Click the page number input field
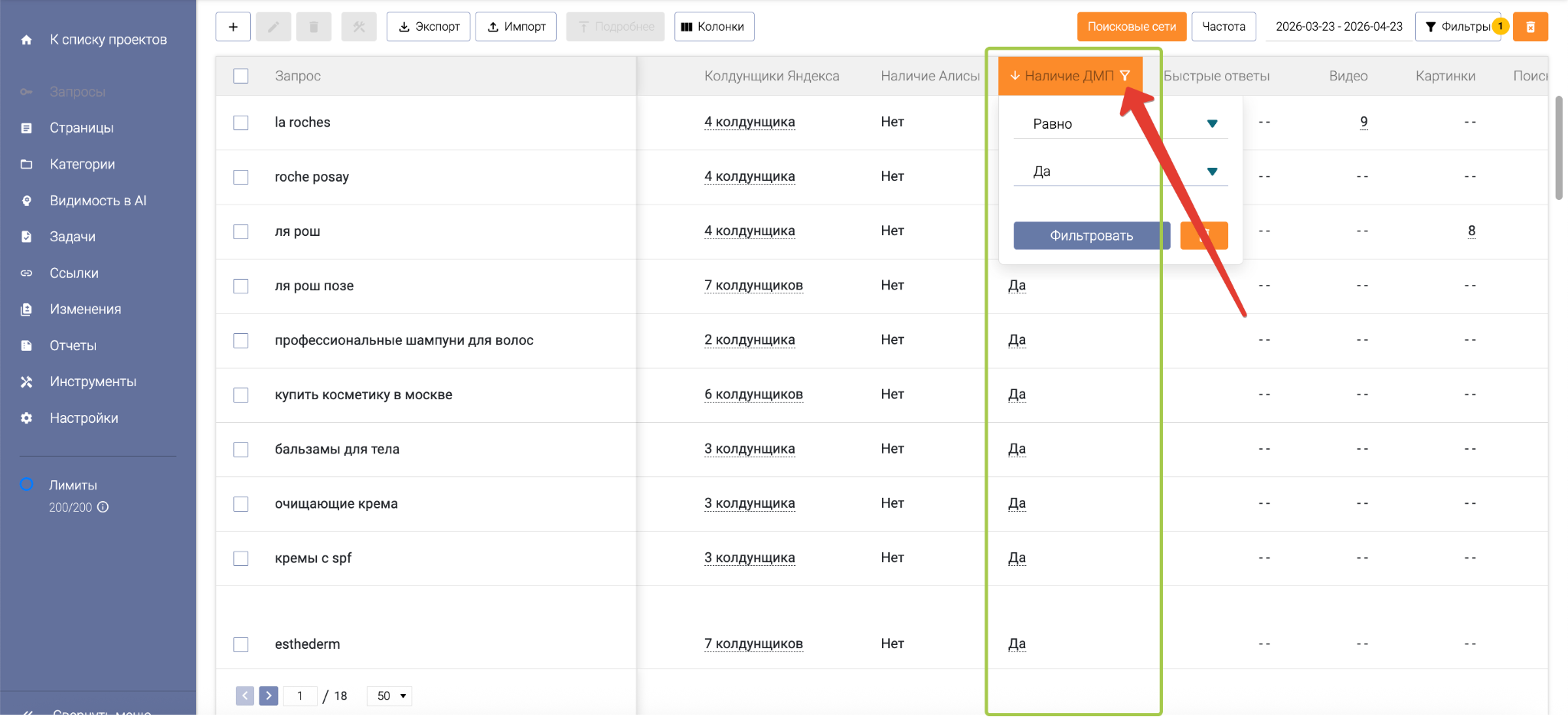 pos(300,696)
